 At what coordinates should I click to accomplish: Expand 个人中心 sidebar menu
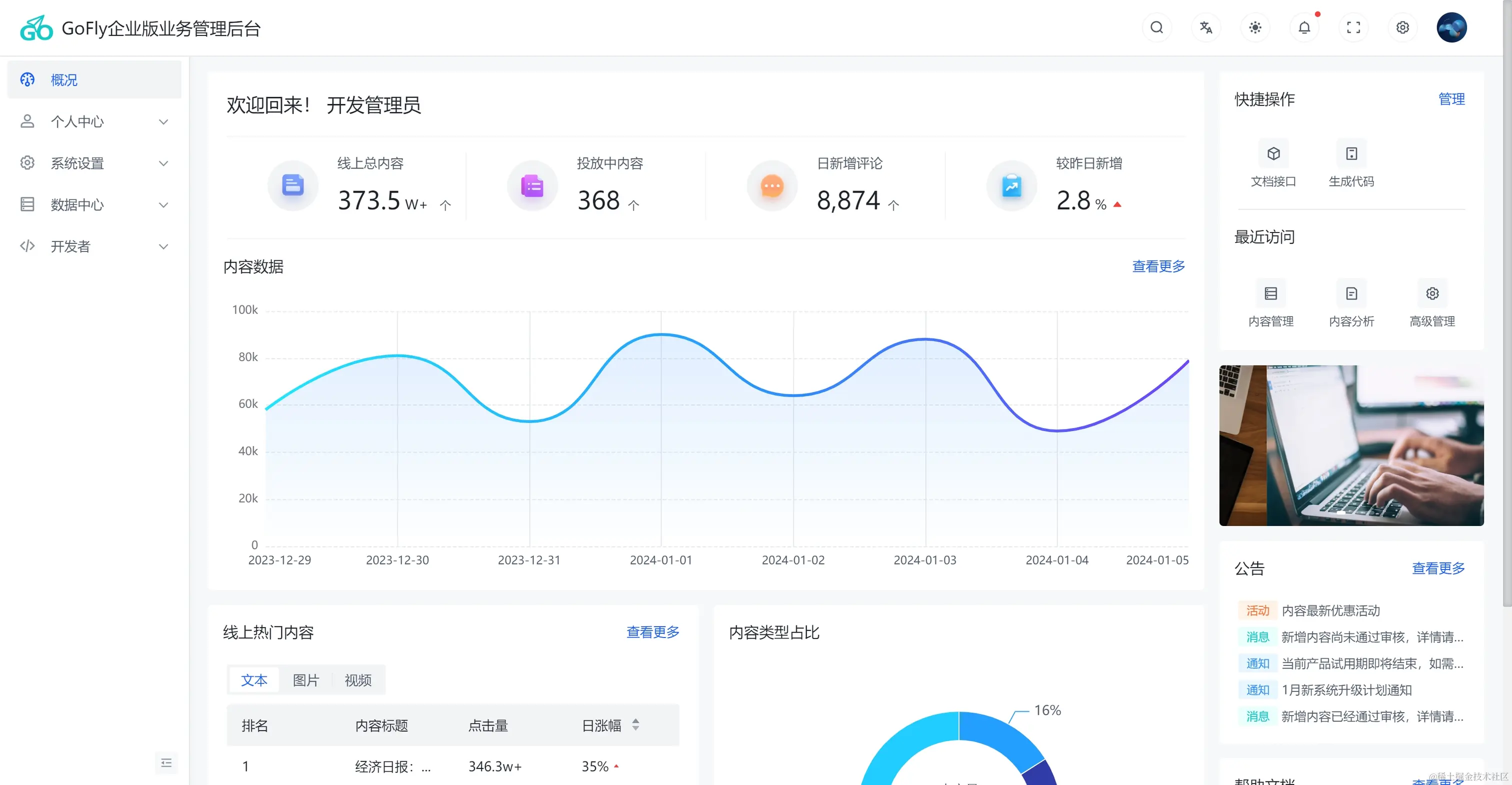tap(94, 121)
